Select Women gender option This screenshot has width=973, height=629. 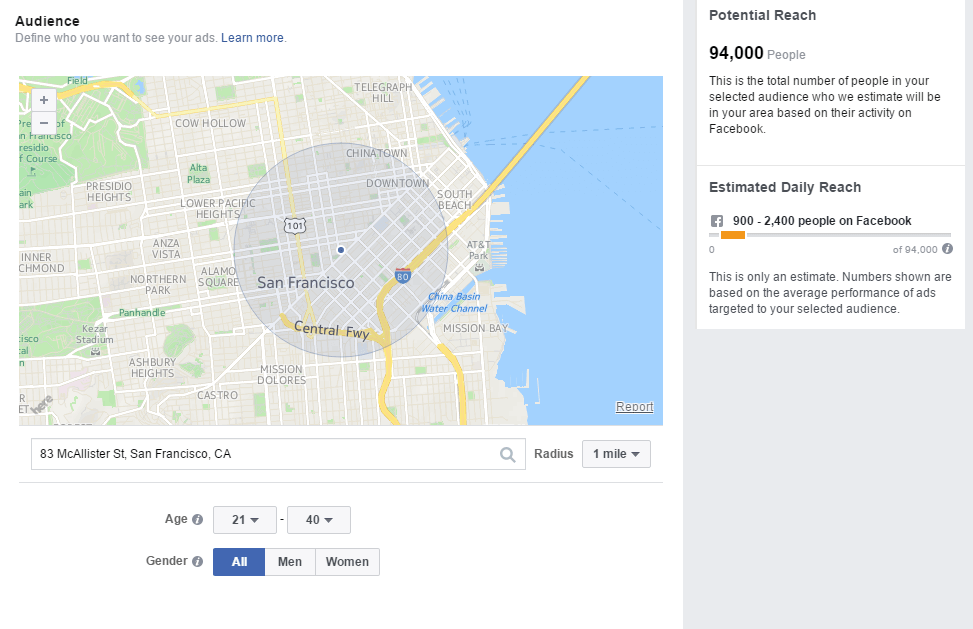click(347, 562)
